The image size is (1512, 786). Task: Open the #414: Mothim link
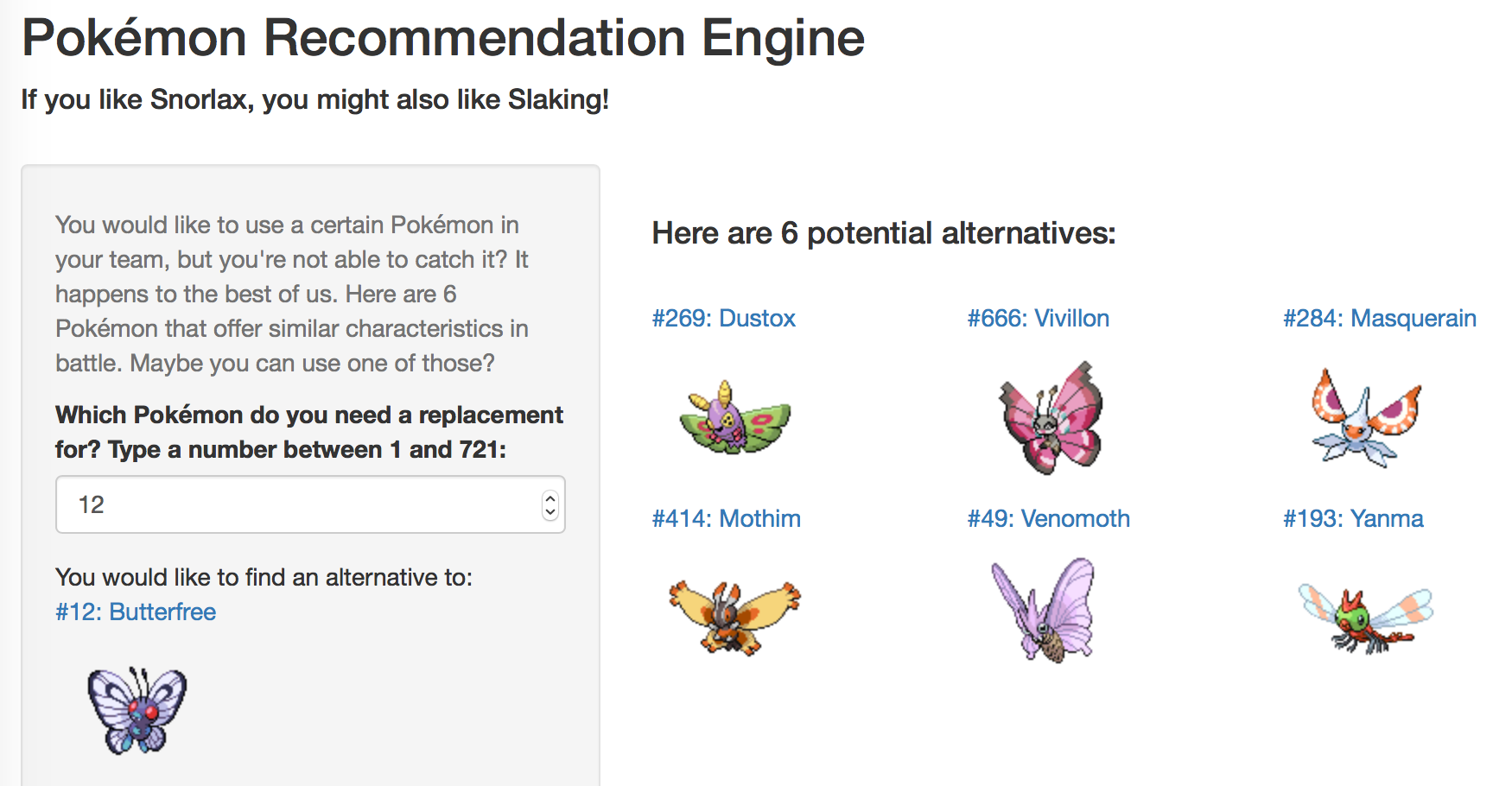[x=726, y=518]
